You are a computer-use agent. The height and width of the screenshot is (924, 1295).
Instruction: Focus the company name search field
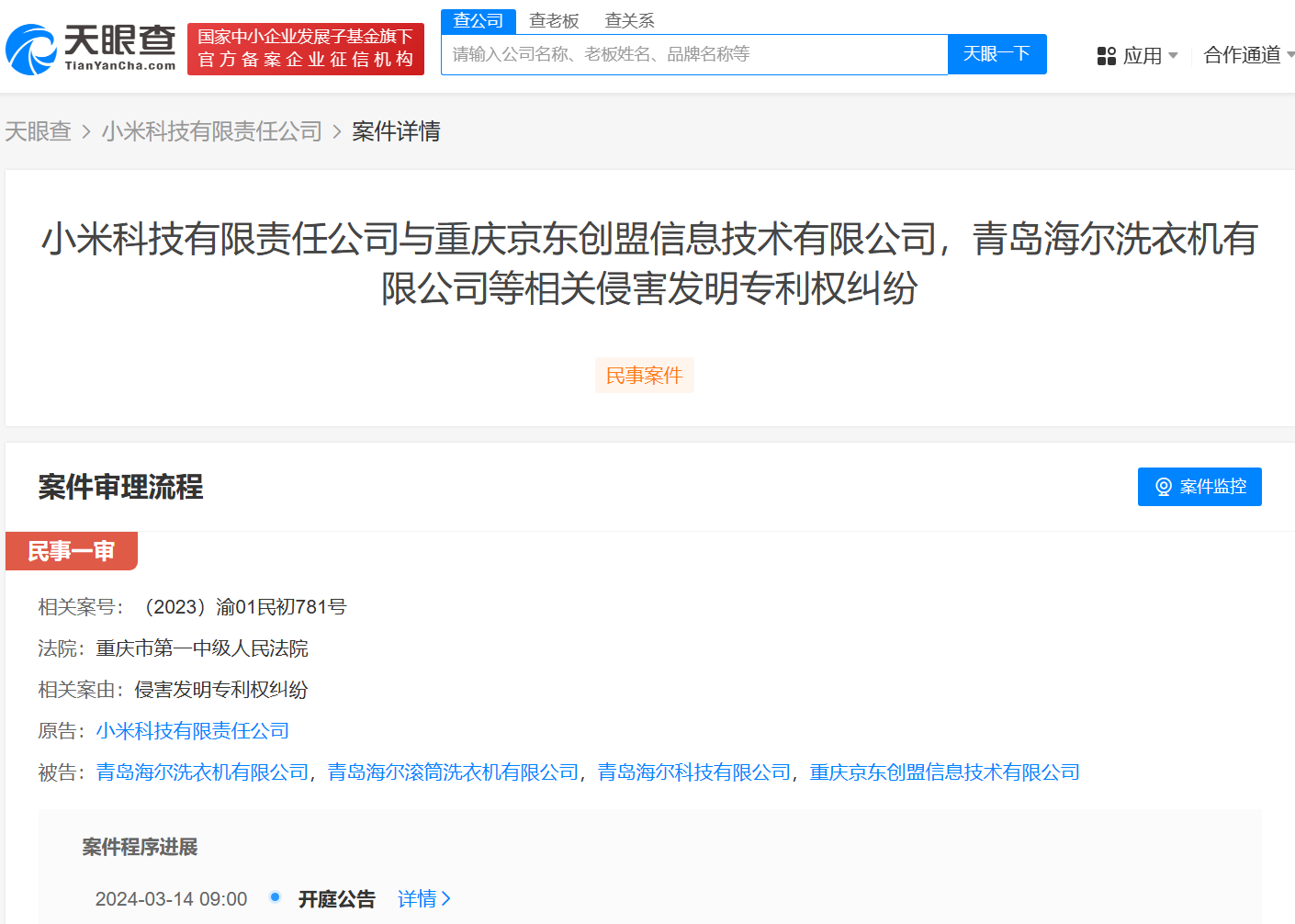click(694, 54)
